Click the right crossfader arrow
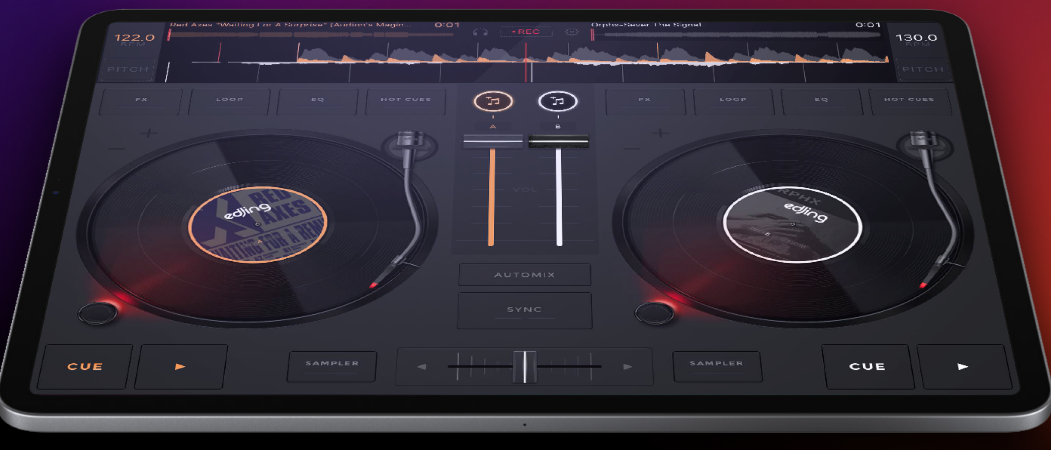The width and height of the screenshot is (1051, 450). 627,367
